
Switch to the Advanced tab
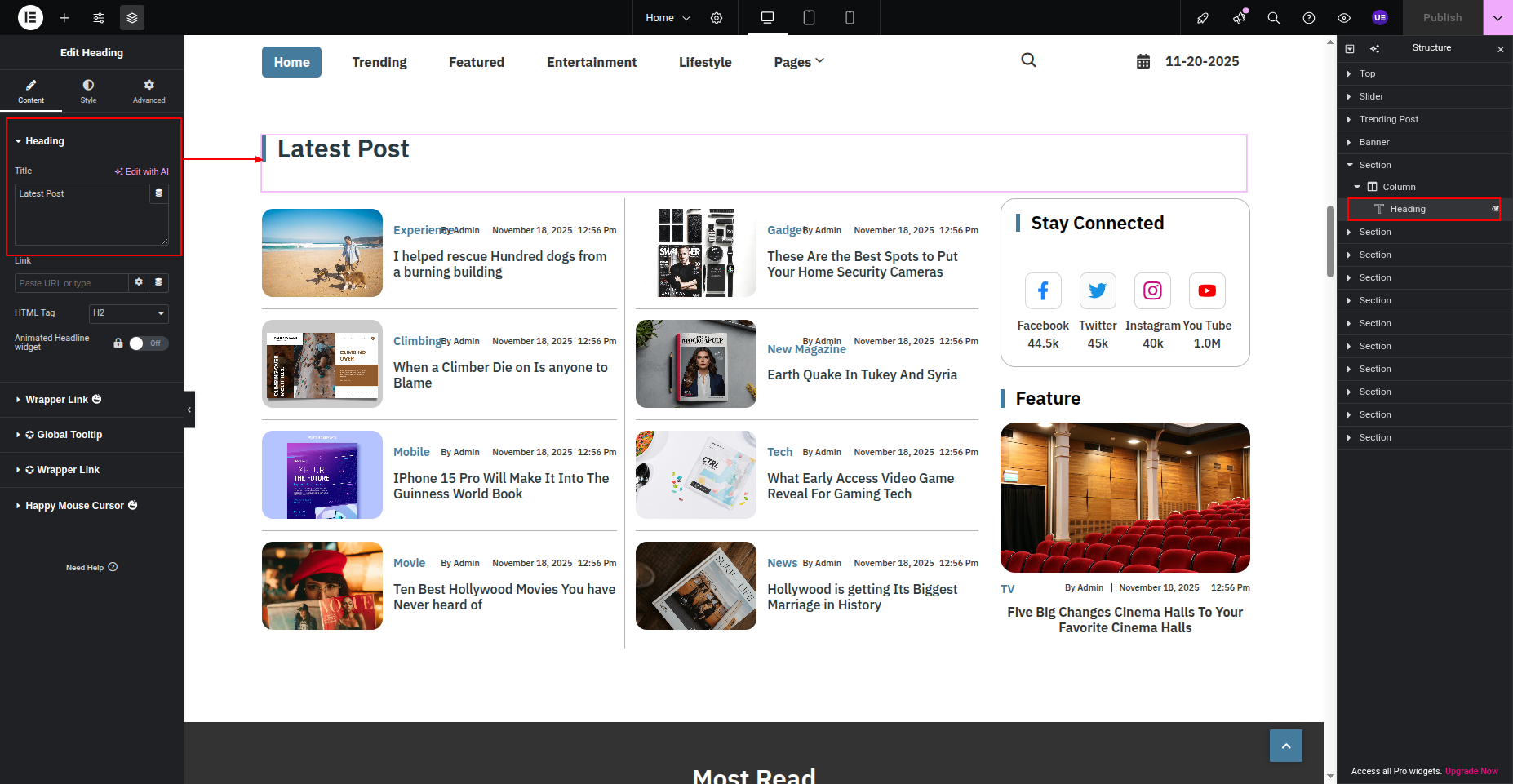[x=149, y=91]
